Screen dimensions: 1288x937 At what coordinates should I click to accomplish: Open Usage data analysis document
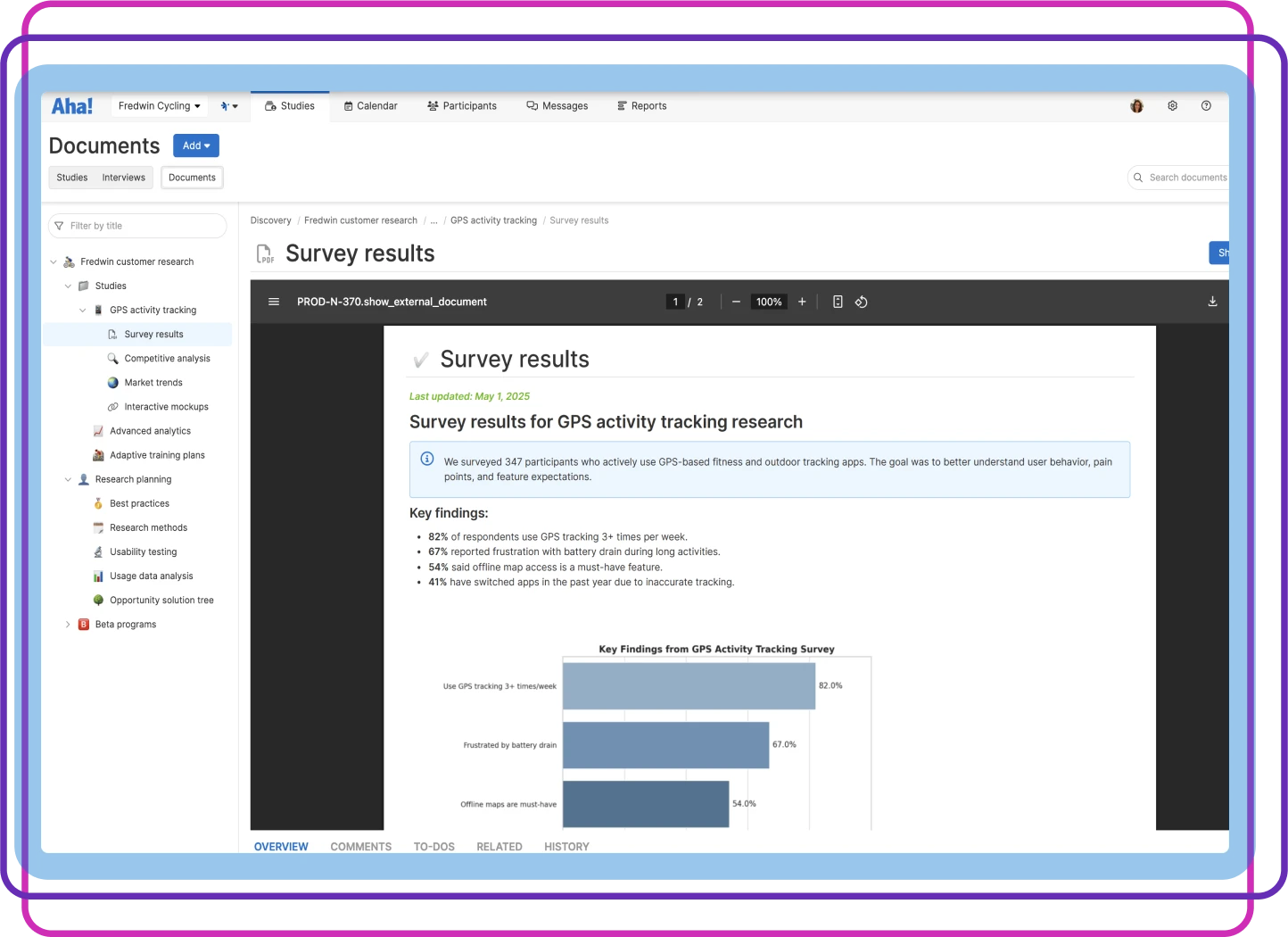click(x=151, y=576)
